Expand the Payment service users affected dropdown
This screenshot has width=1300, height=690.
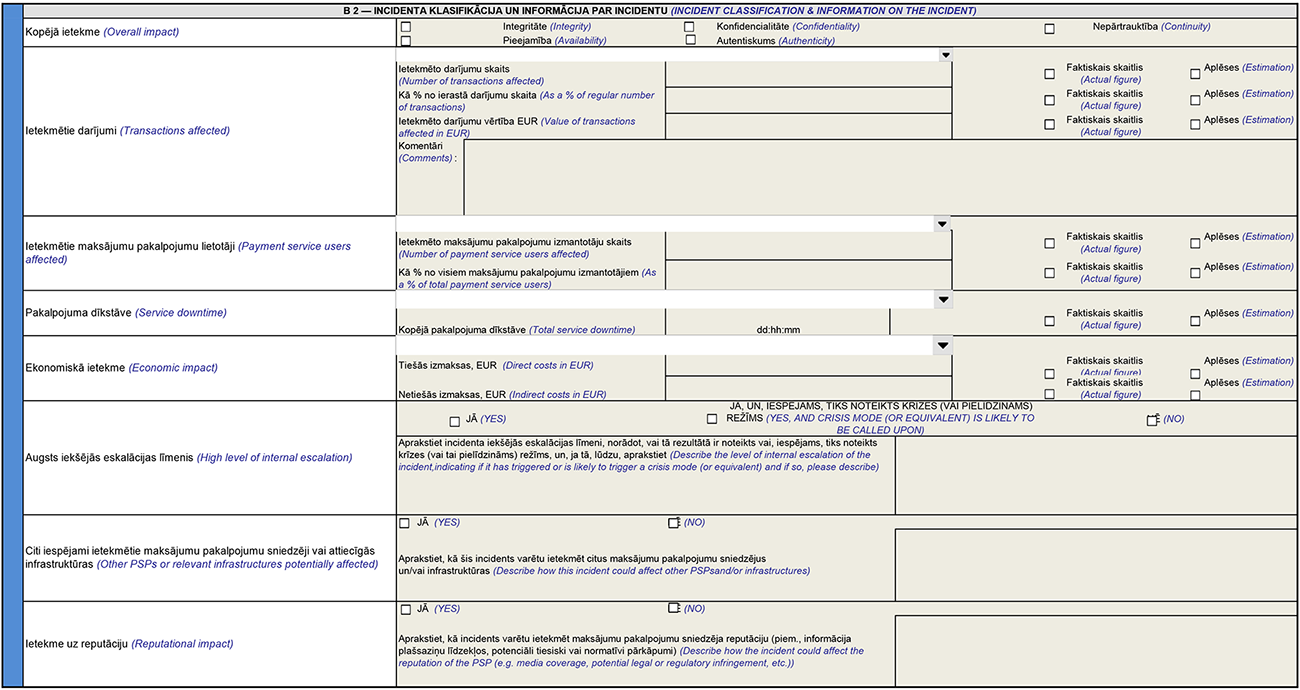tap(941, 225)
